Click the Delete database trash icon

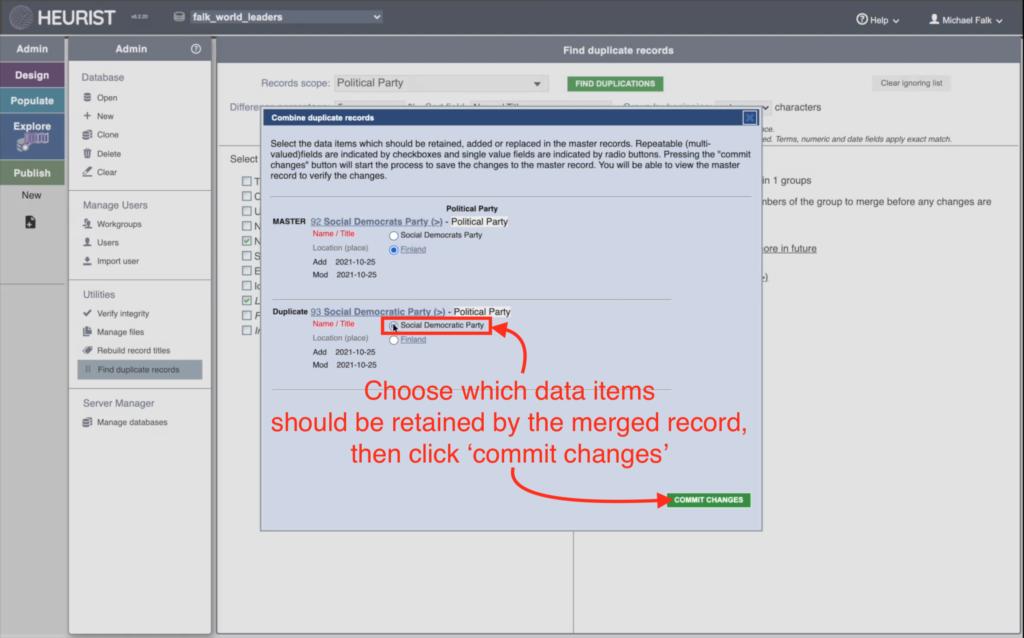[x=87, y=153]
